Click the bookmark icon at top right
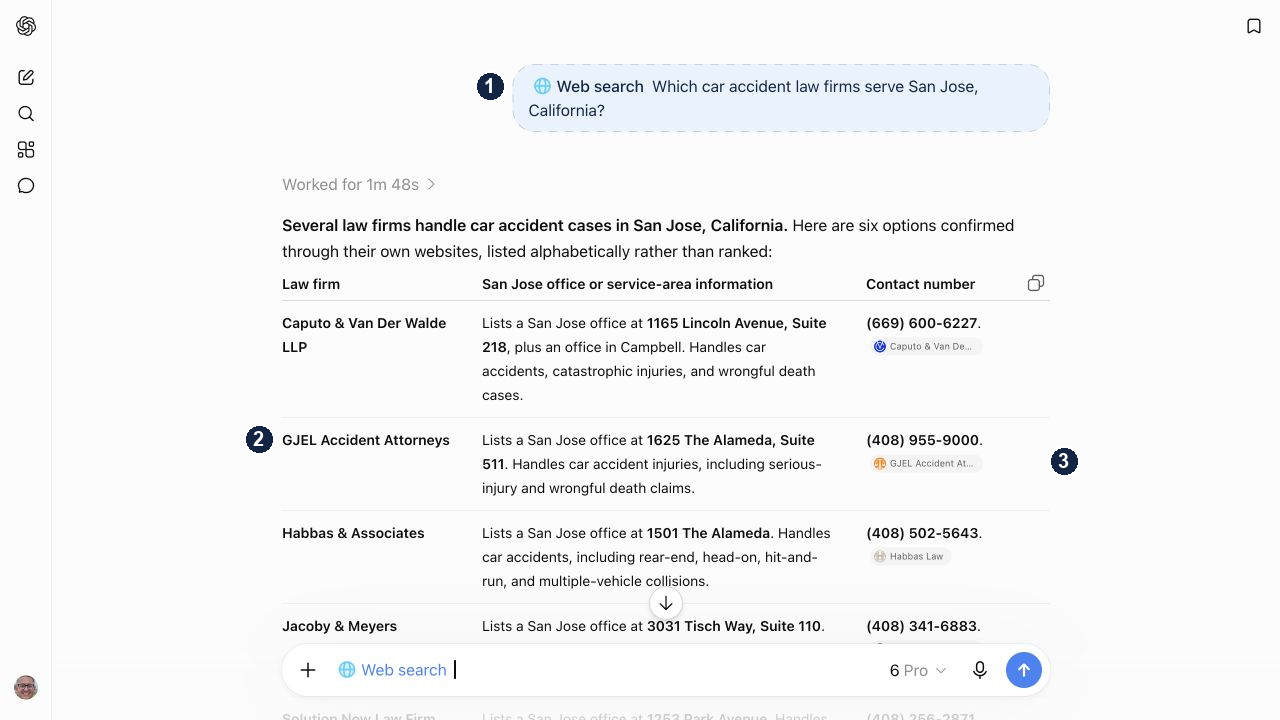Image resolution: width=1280 pixels, height=720 pixels. pyautogui.click(x=1254, y=26)
